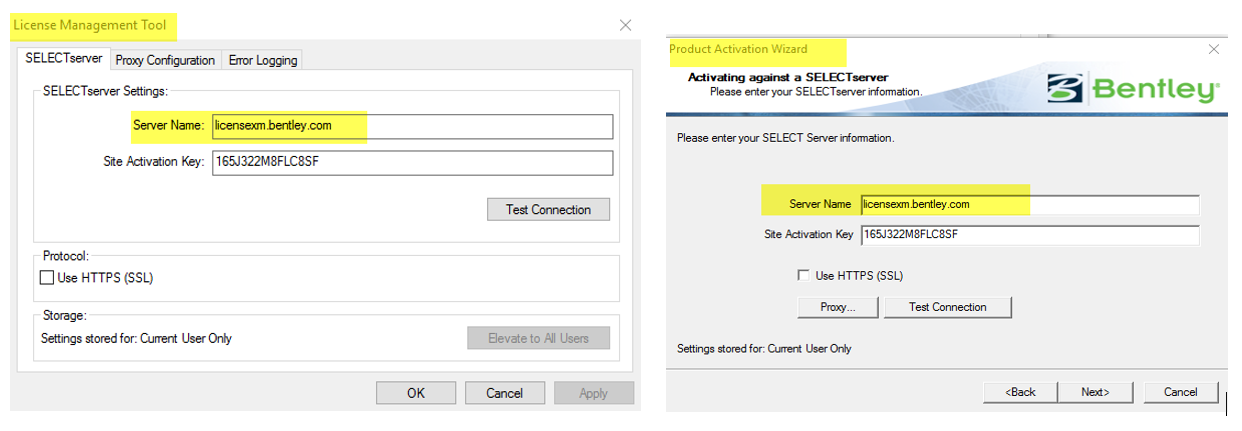
Task: Select the Error Logging tab
Action: pyautogui.click(x=262, y=60)
